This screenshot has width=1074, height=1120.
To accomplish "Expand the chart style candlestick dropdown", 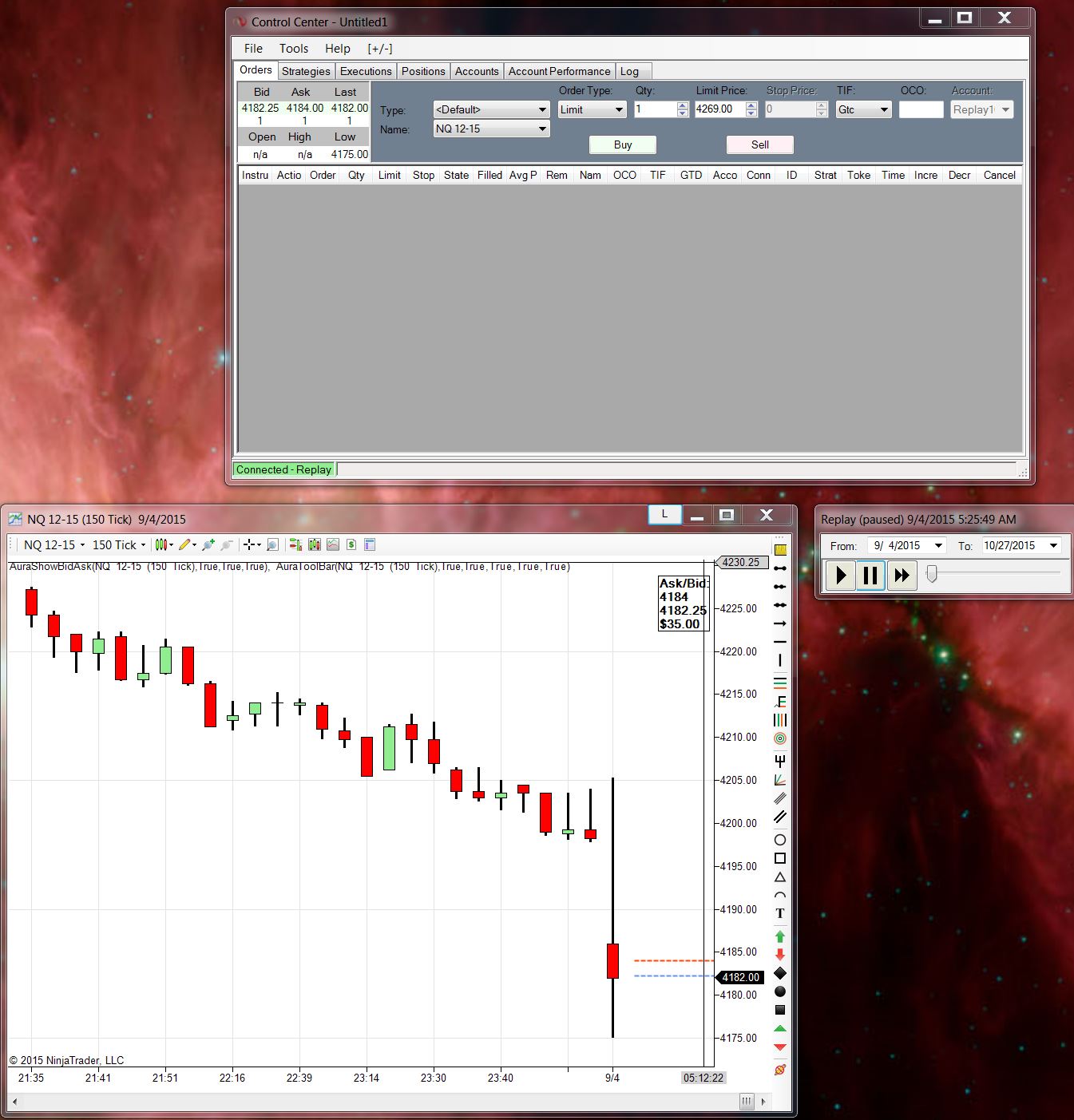I will pyautogui.click(x=164, y=544).
